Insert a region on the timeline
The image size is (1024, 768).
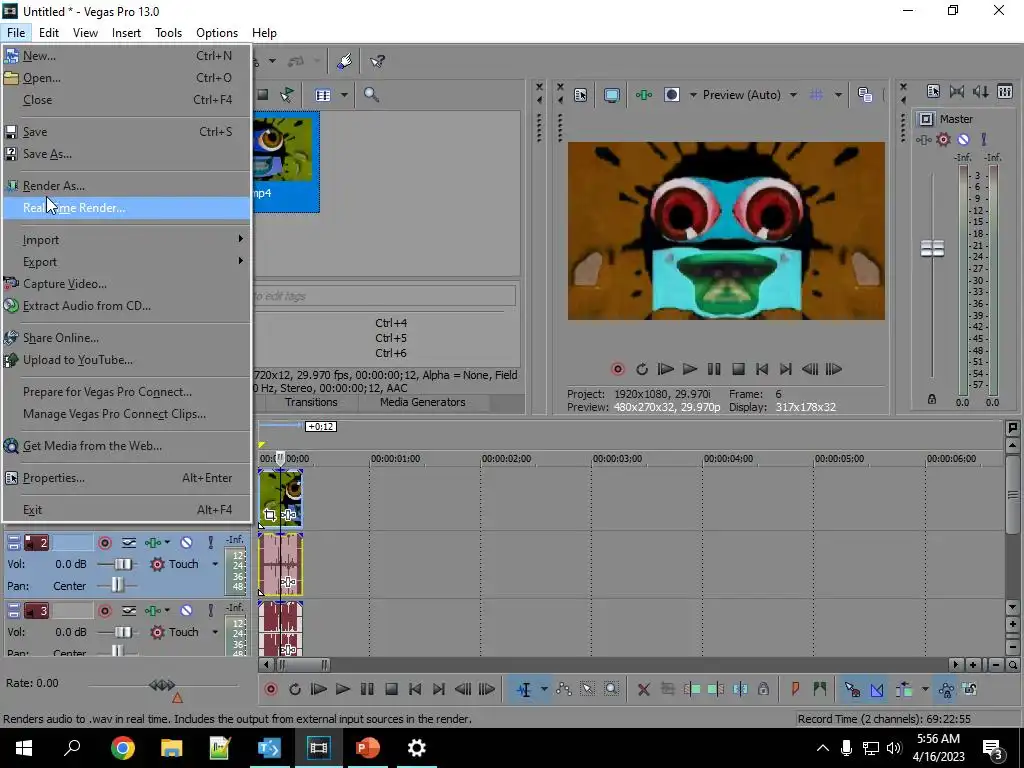[x=820, y=689]
